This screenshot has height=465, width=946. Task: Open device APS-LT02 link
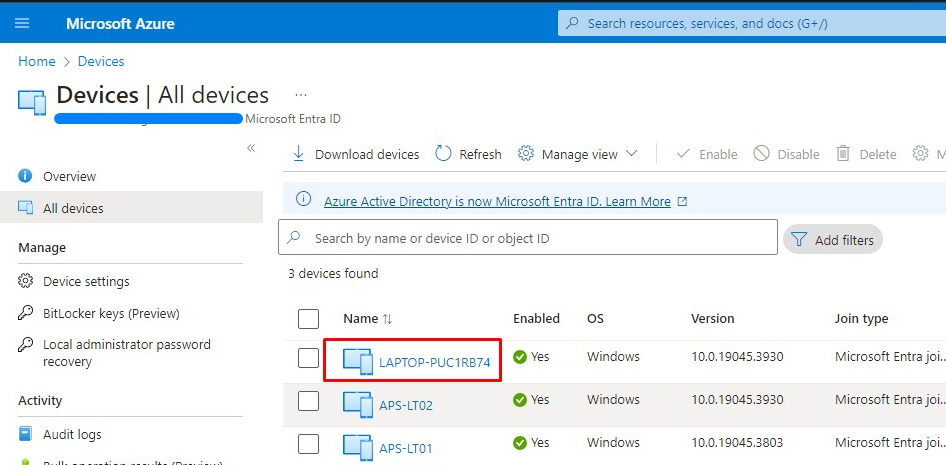pyautogui.click(x=406, y=405)
